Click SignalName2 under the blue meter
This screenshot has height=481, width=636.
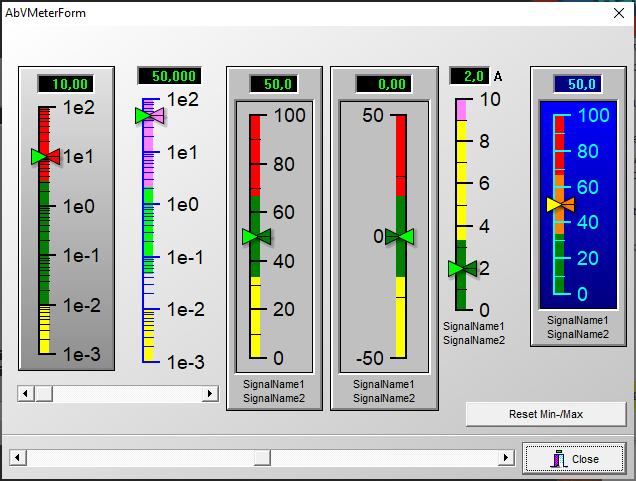click(578, 334)
